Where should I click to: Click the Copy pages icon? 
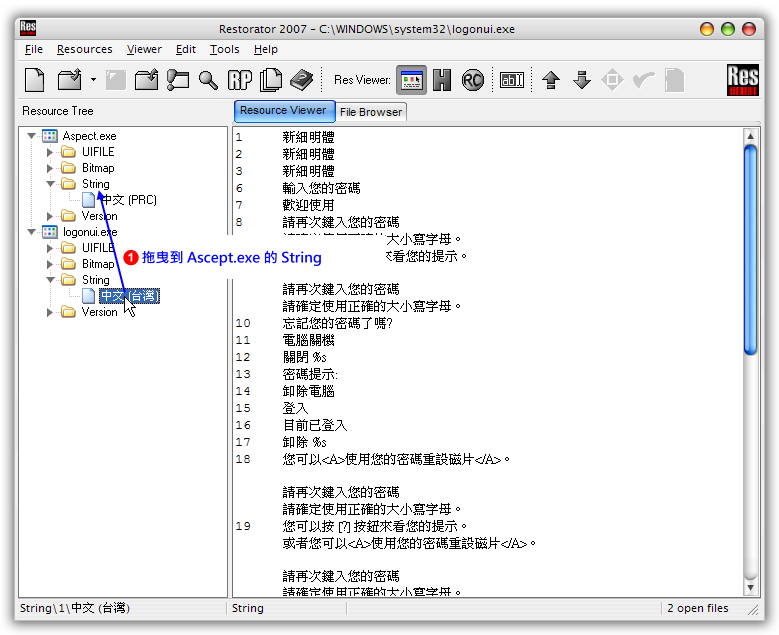(271, 80)
